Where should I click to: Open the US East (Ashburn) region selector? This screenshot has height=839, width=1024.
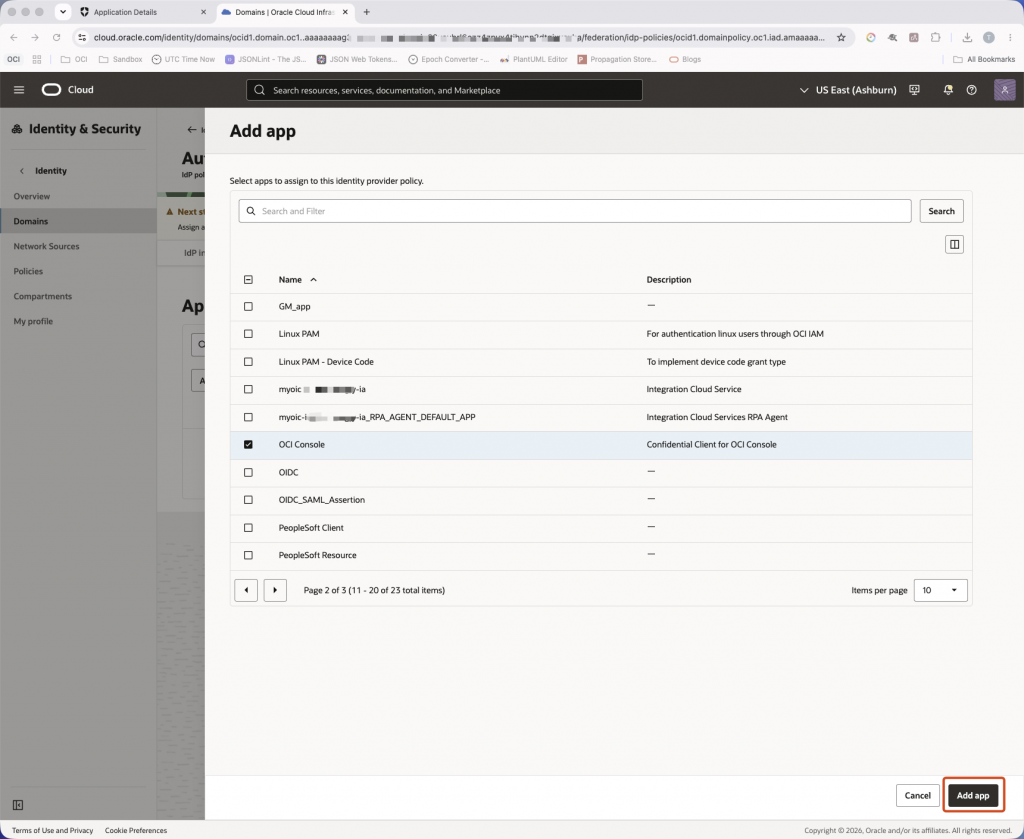848,90
